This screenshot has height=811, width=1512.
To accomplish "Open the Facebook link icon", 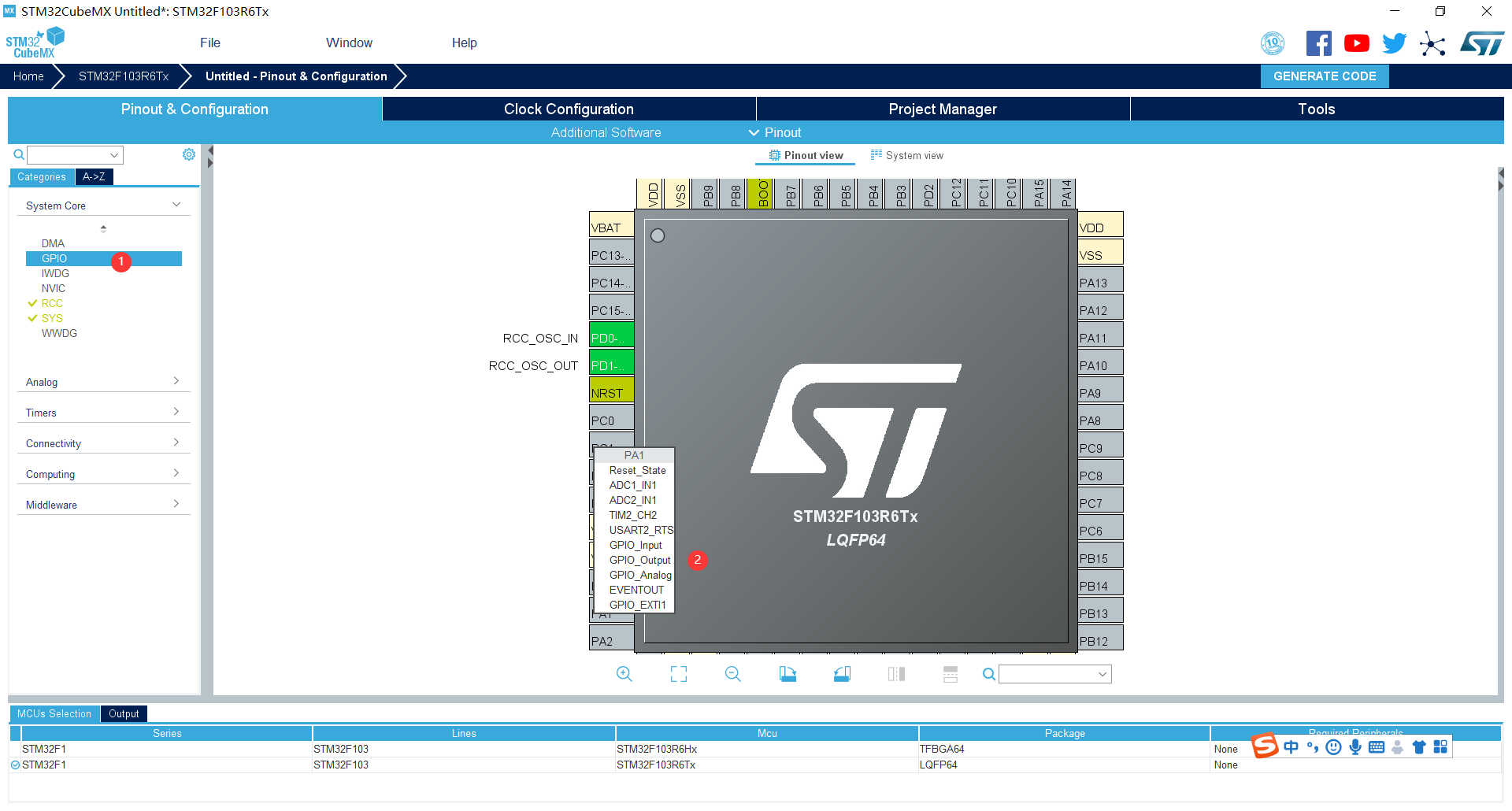I will [1319, 43].
